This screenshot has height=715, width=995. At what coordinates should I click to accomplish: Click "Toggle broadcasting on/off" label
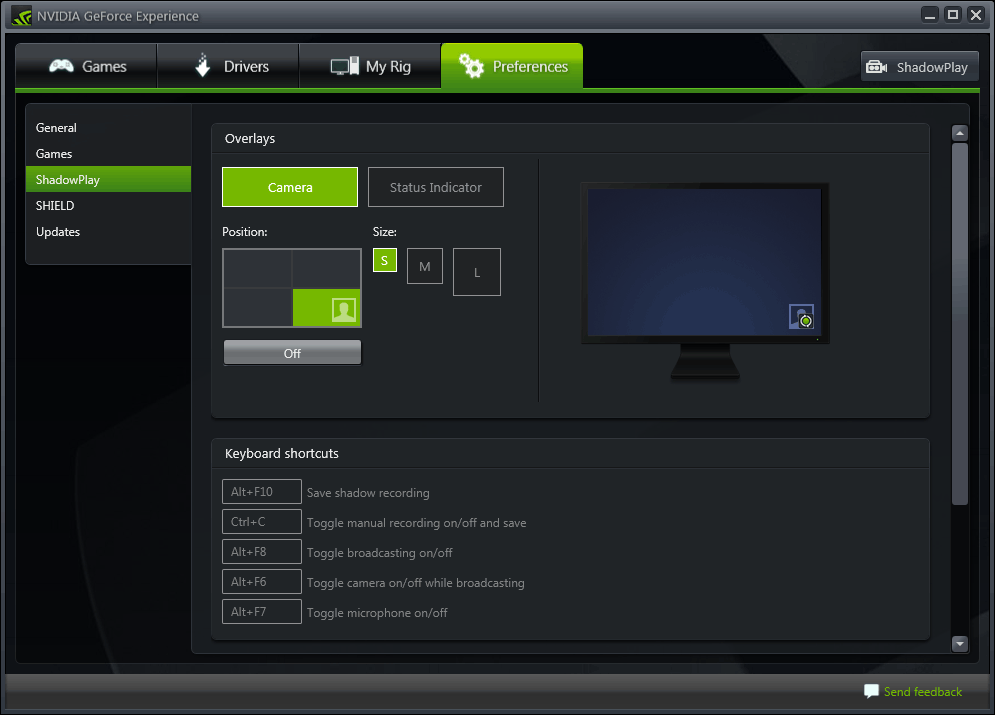click(379, 553)
